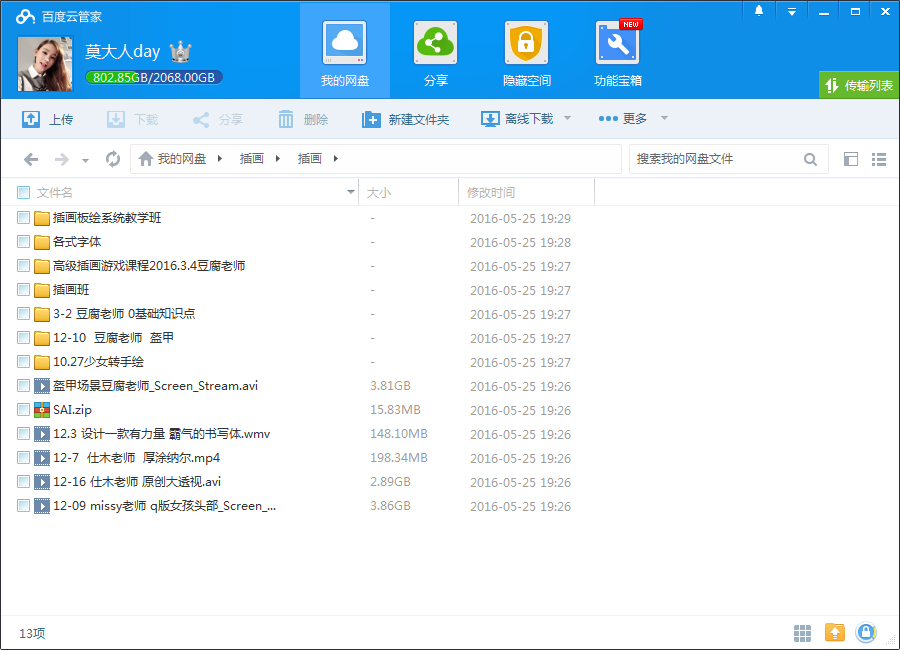Viewport: 900px width, 650px height.
Task: Check the 12-10 豆腐老师 盔甲 checkbox
Action: (x=24, y=338)
